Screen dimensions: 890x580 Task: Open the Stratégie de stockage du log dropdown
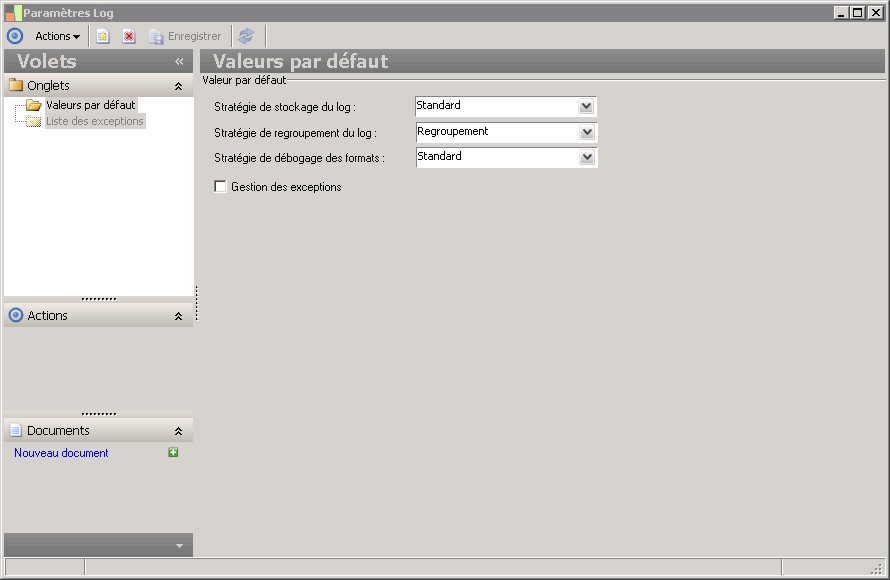(586, 106)
